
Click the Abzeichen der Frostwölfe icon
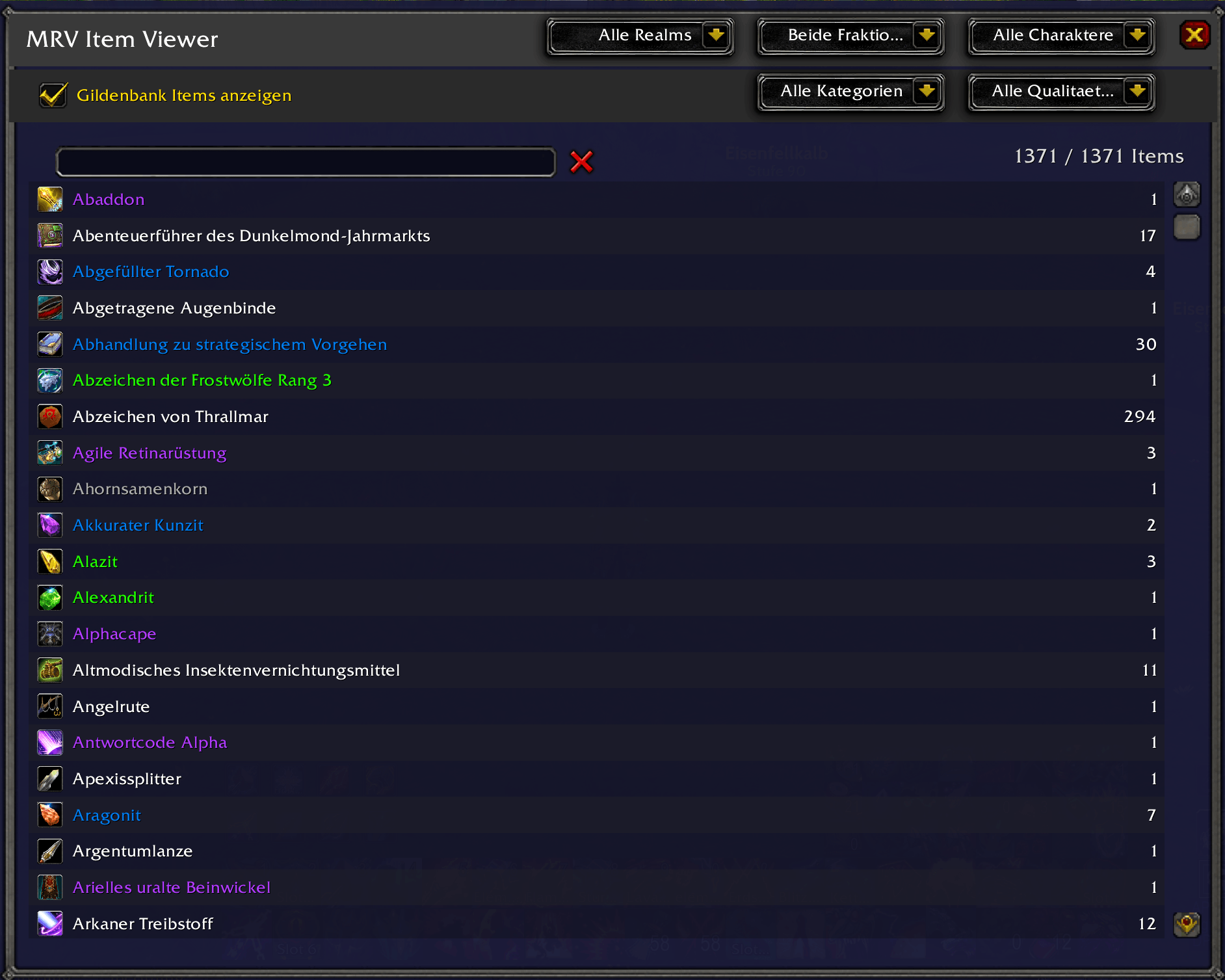click(x=50, y=380)
